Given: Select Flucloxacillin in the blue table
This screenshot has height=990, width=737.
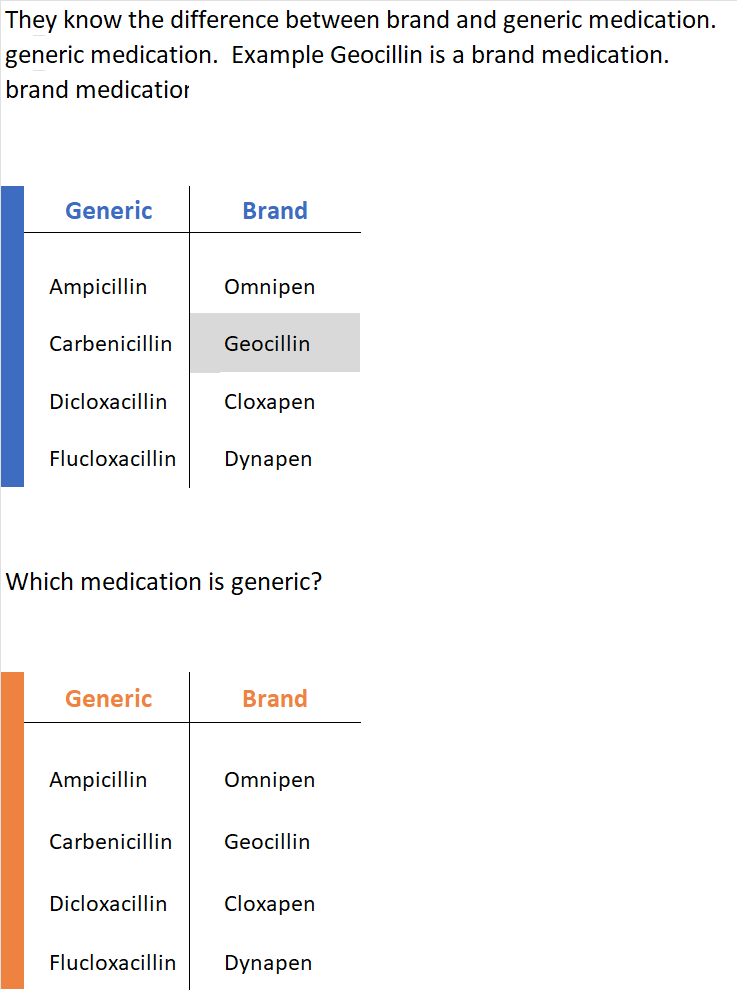Looking at the screenshot, I should (113, 459).
